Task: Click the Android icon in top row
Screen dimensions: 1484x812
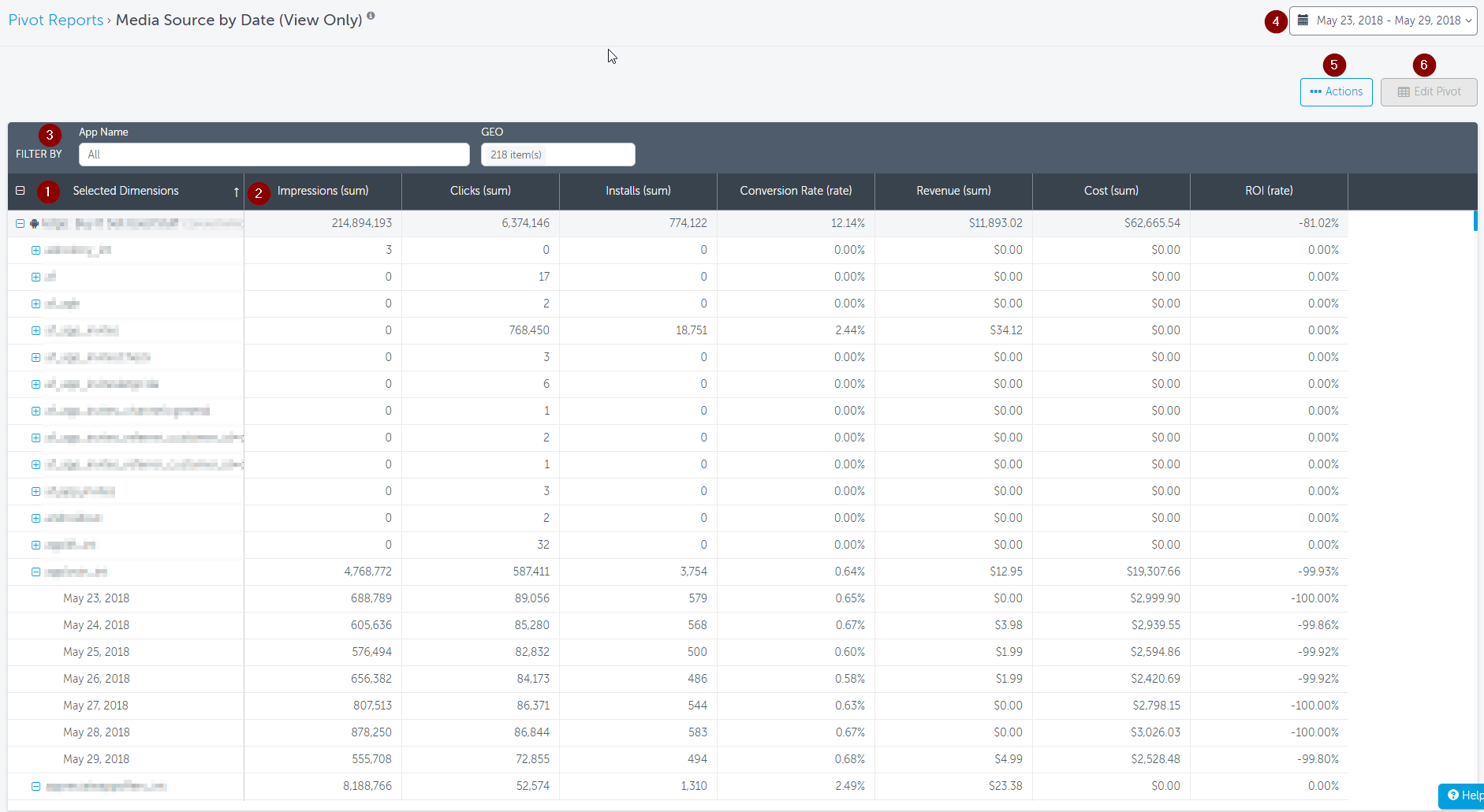Action: coord(35,224)
